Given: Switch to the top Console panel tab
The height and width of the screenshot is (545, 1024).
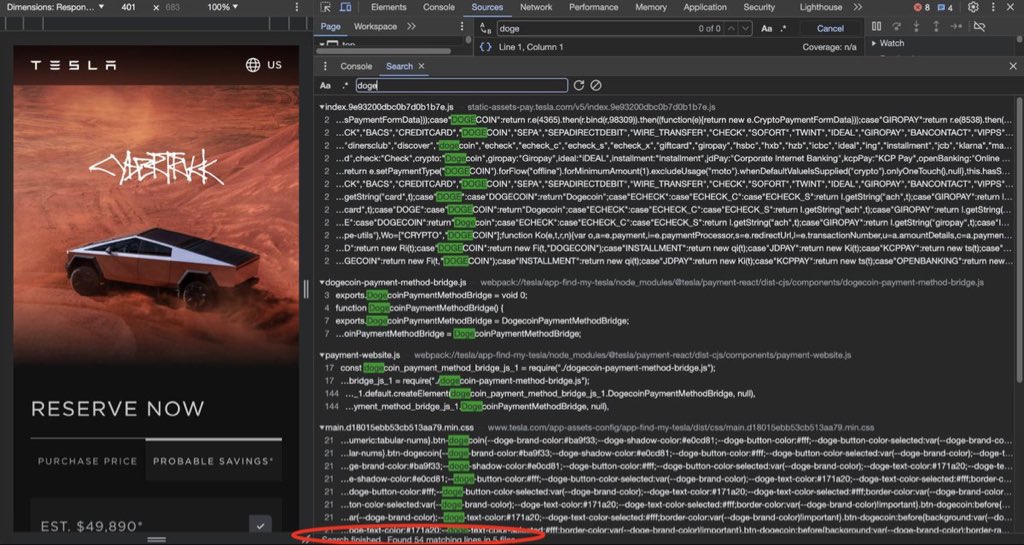Looking at the screenshot, I should pyautogui.click(x=439, y=7).
